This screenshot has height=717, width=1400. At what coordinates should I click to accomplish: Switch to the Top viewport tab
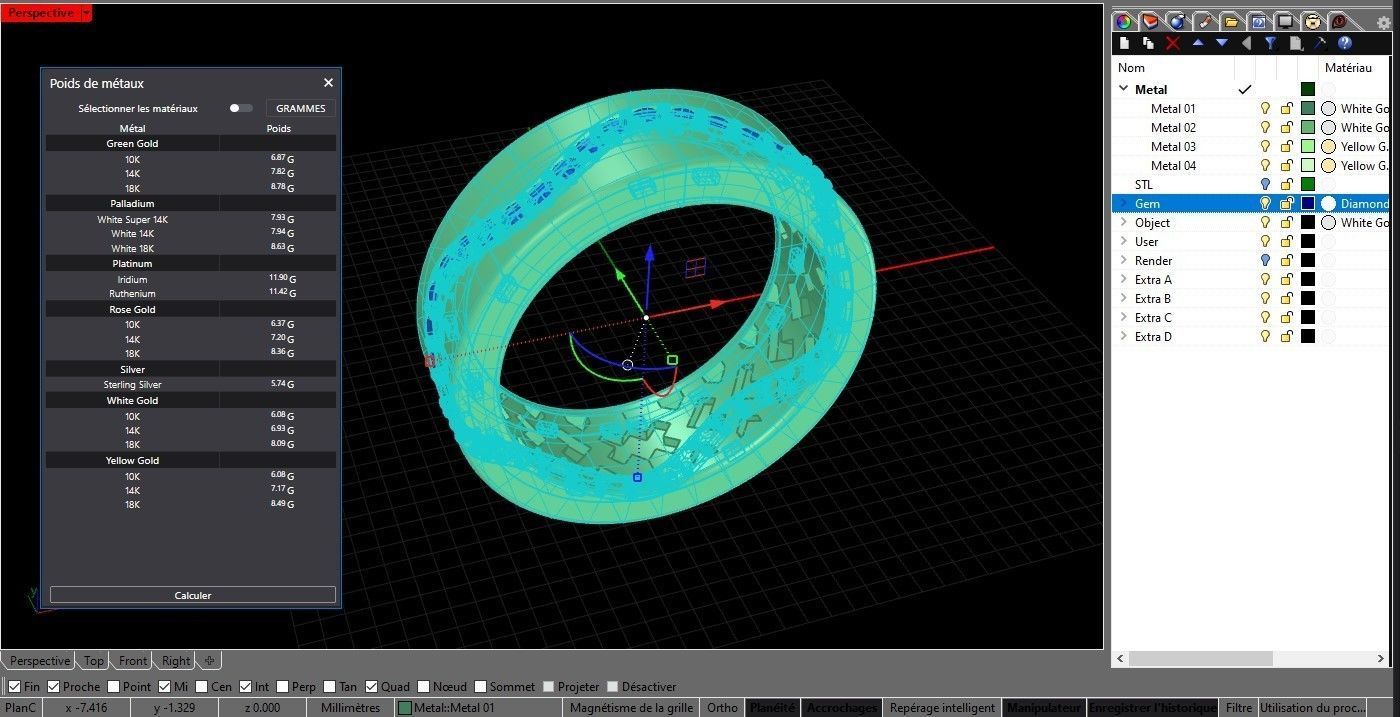[94, 660]
